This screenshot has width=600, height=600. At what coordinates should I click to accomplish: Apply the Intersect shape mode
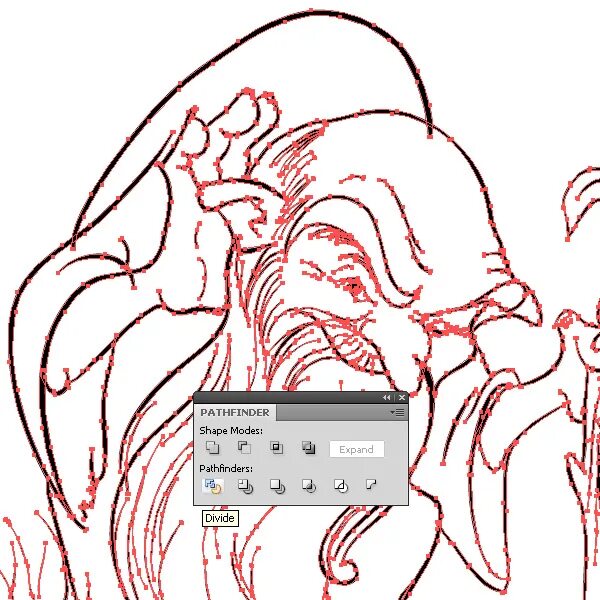click(x=276, y=447)
